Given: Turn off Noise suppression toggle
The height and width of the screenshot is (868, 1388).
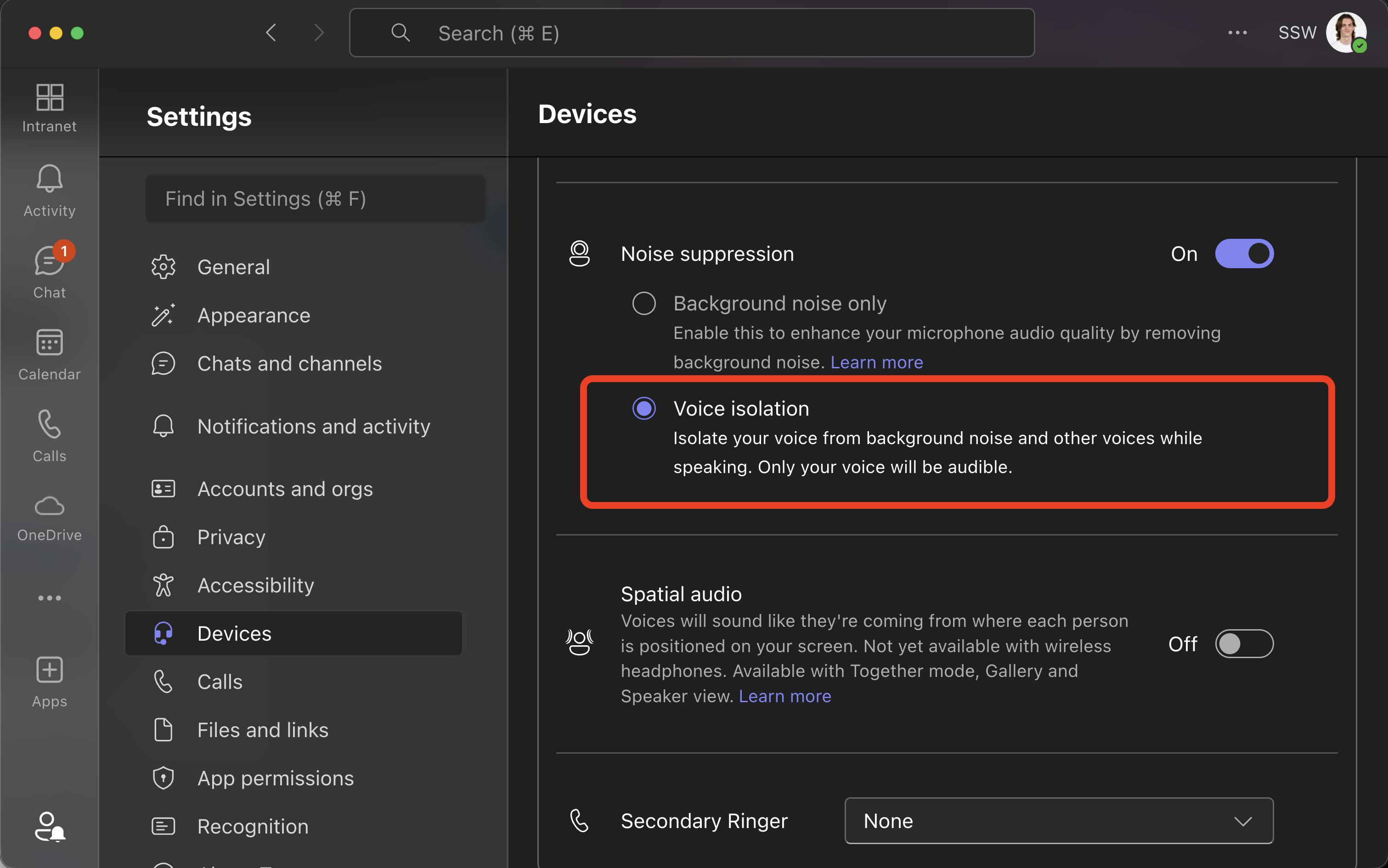Looking at the screenshot, I should click(1244, 254).
